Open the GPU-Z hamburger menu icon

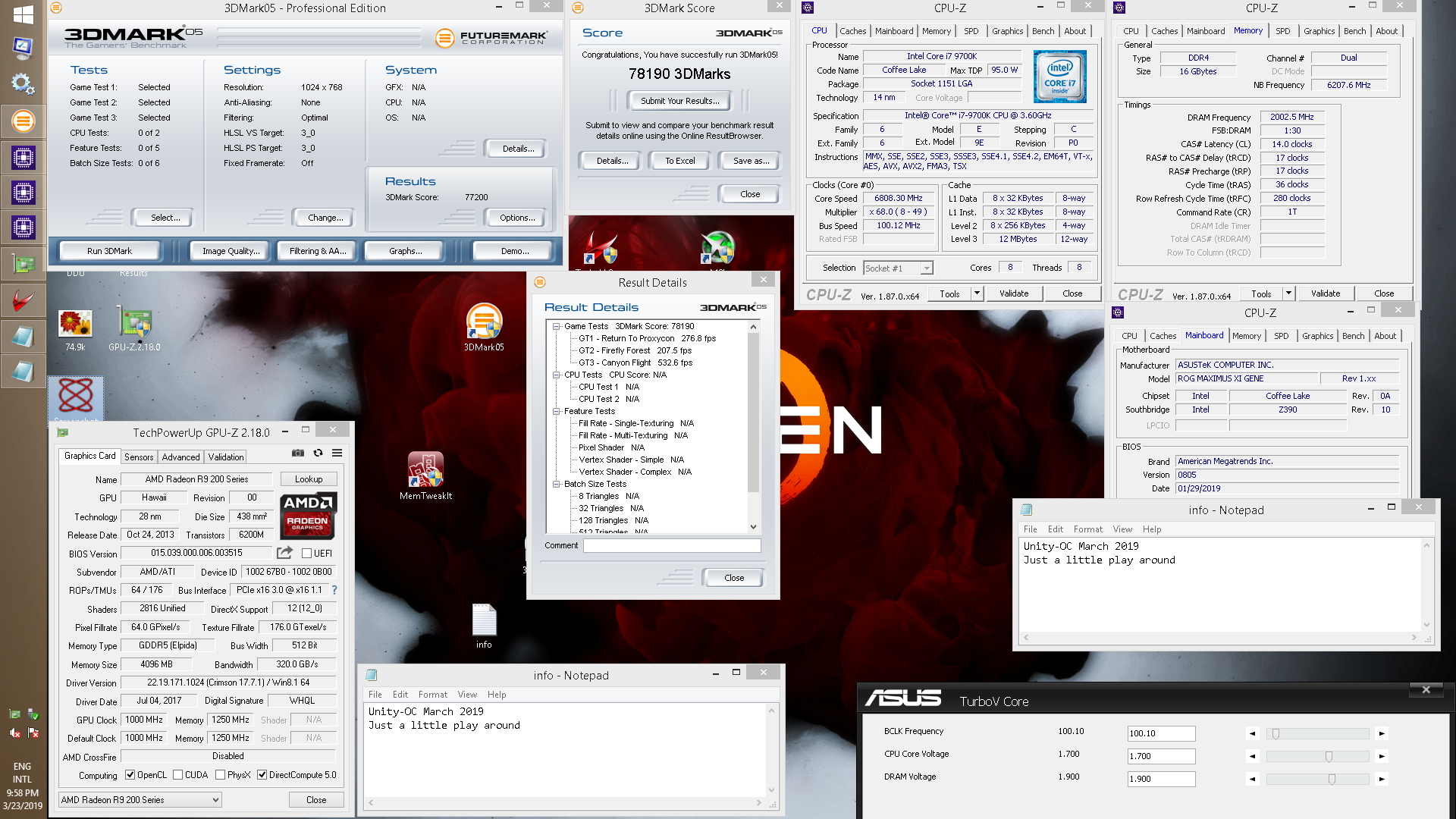(337, 453)
